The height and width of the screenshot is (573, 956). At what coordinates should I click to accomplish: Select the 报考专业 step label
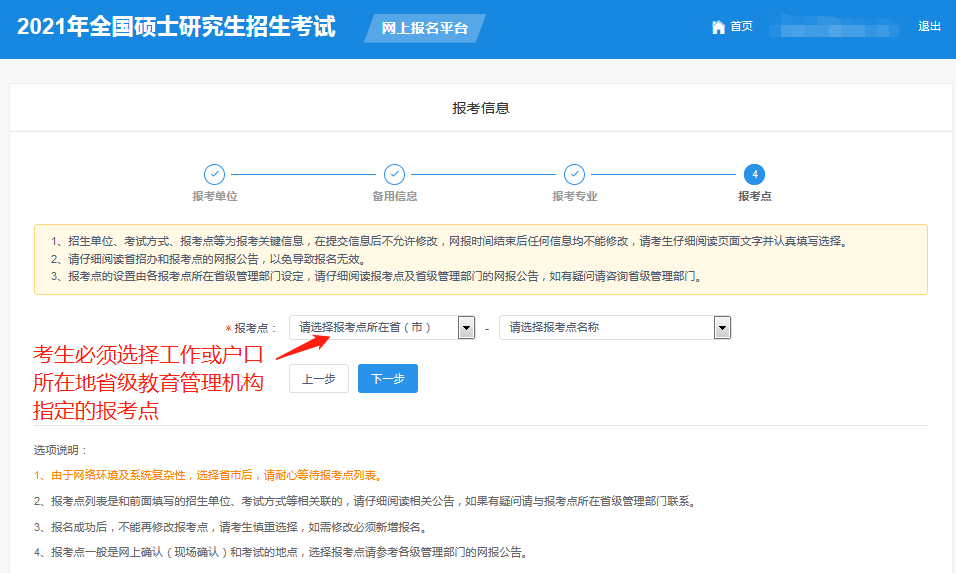coord(574,196)
